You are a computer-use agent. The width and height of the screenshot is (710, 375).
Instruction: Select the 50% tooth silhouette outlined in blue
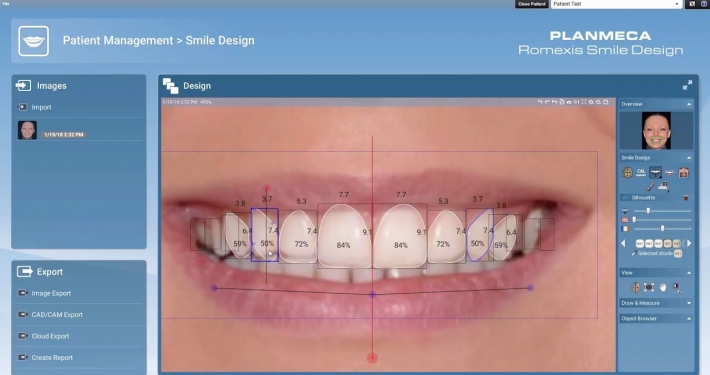click(264, 235)
